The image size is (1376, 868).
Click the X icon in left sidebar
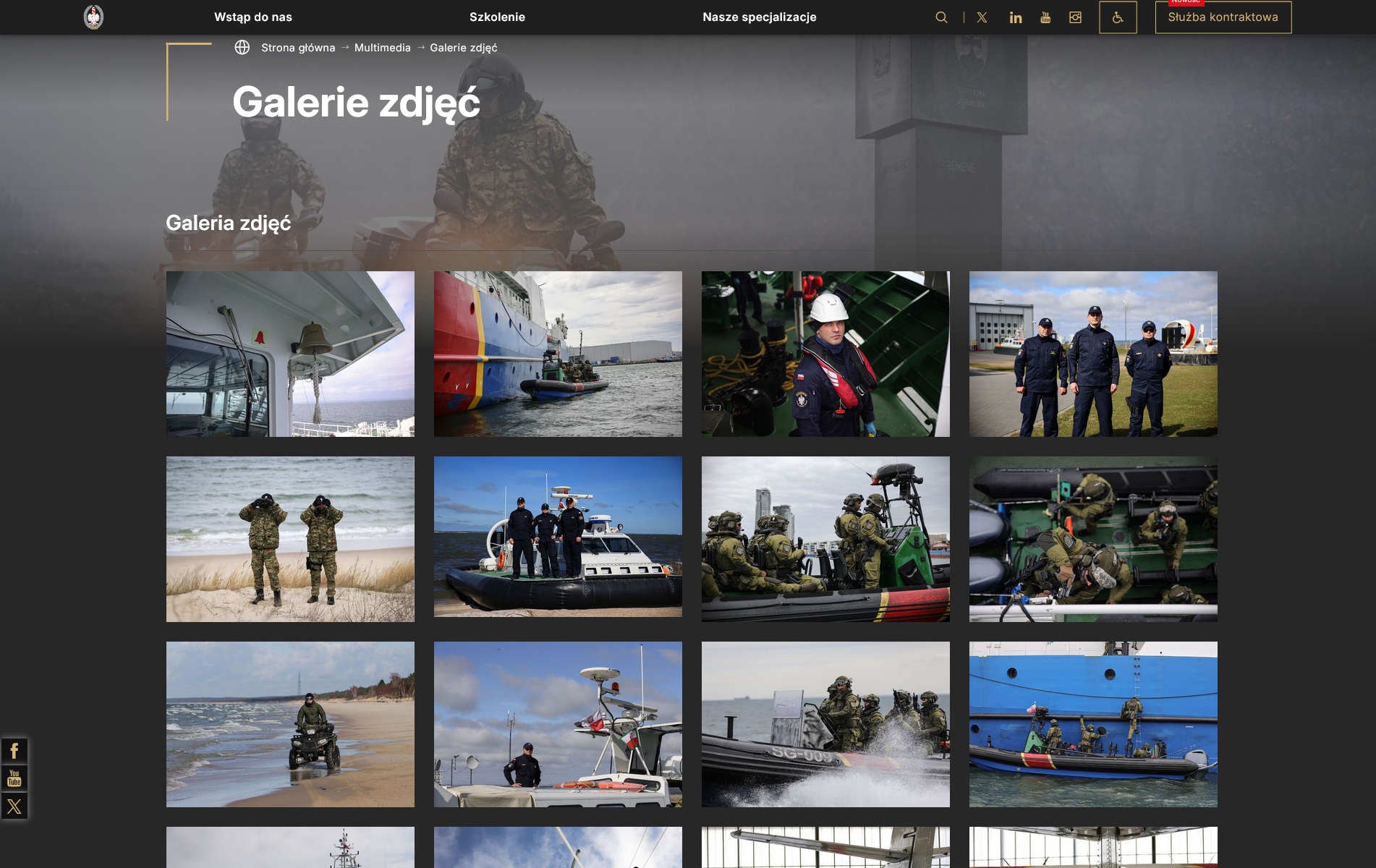(14, 806)
